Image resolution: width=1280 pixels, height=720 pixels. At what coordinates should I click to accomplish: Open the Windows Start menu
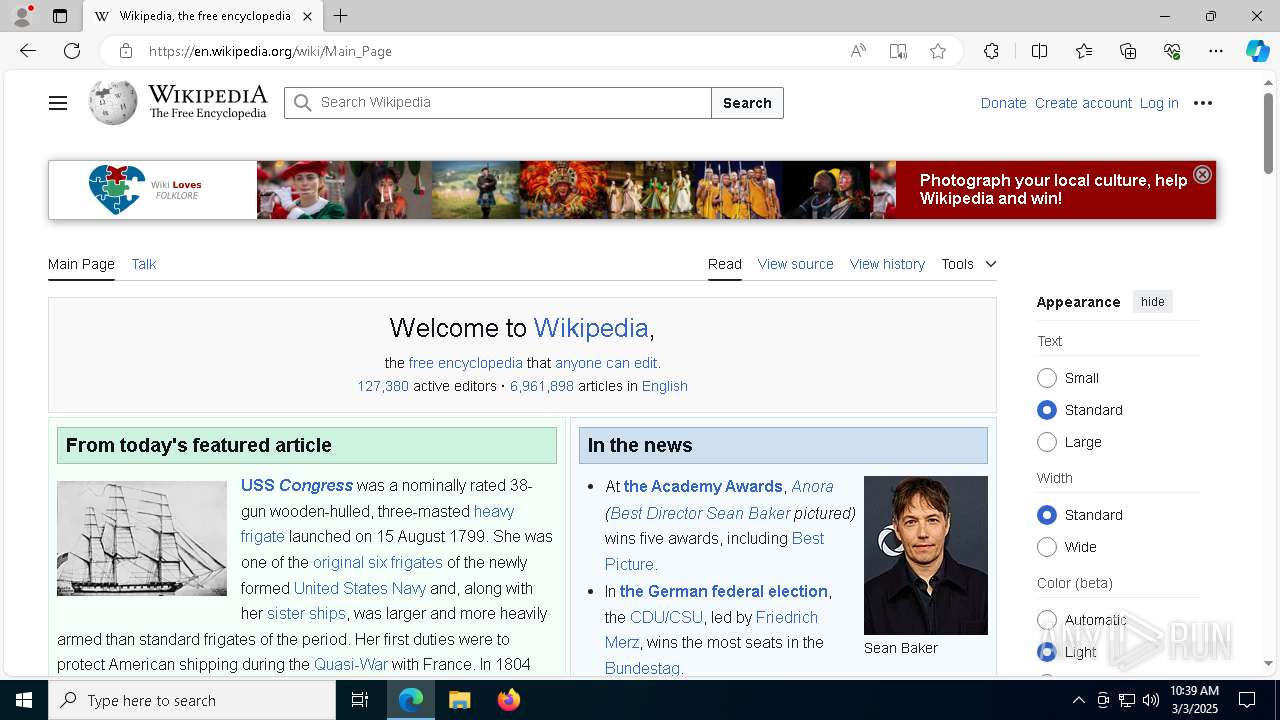pyautogui.click(x=24, y=700)
